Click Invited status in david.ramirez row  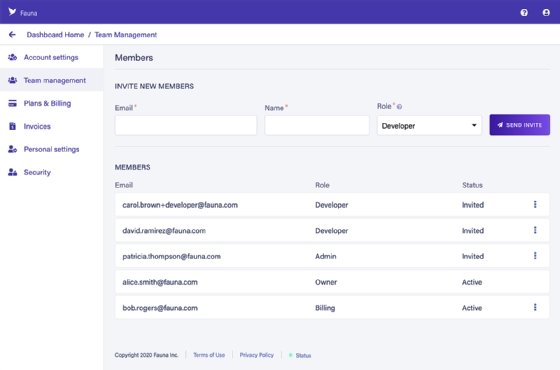(x=473, y=231)
